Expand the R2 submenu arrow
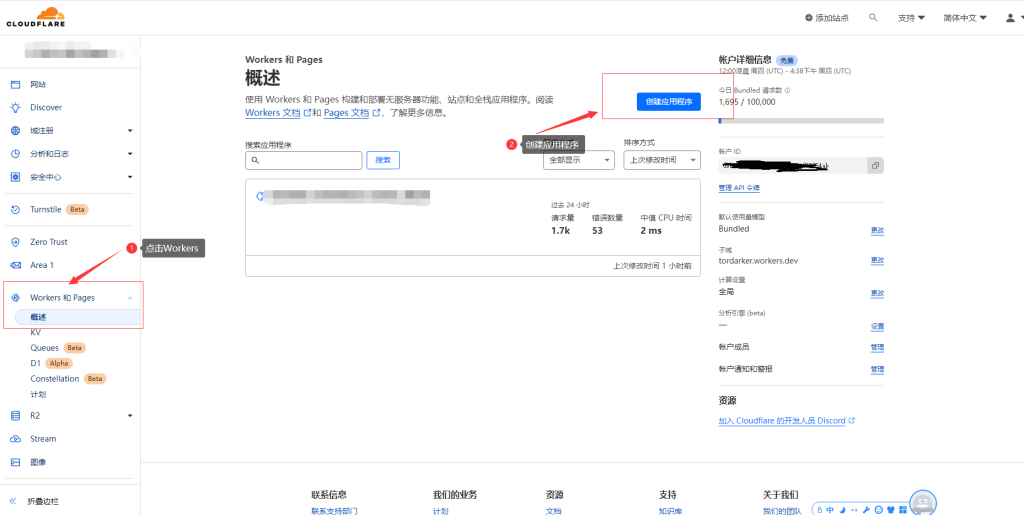 (130, 415)
